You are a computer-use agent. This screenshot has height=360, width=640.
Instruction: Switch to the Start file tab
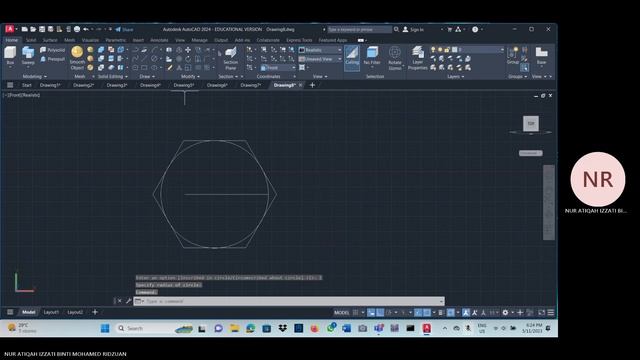click(x=27, y=85)
